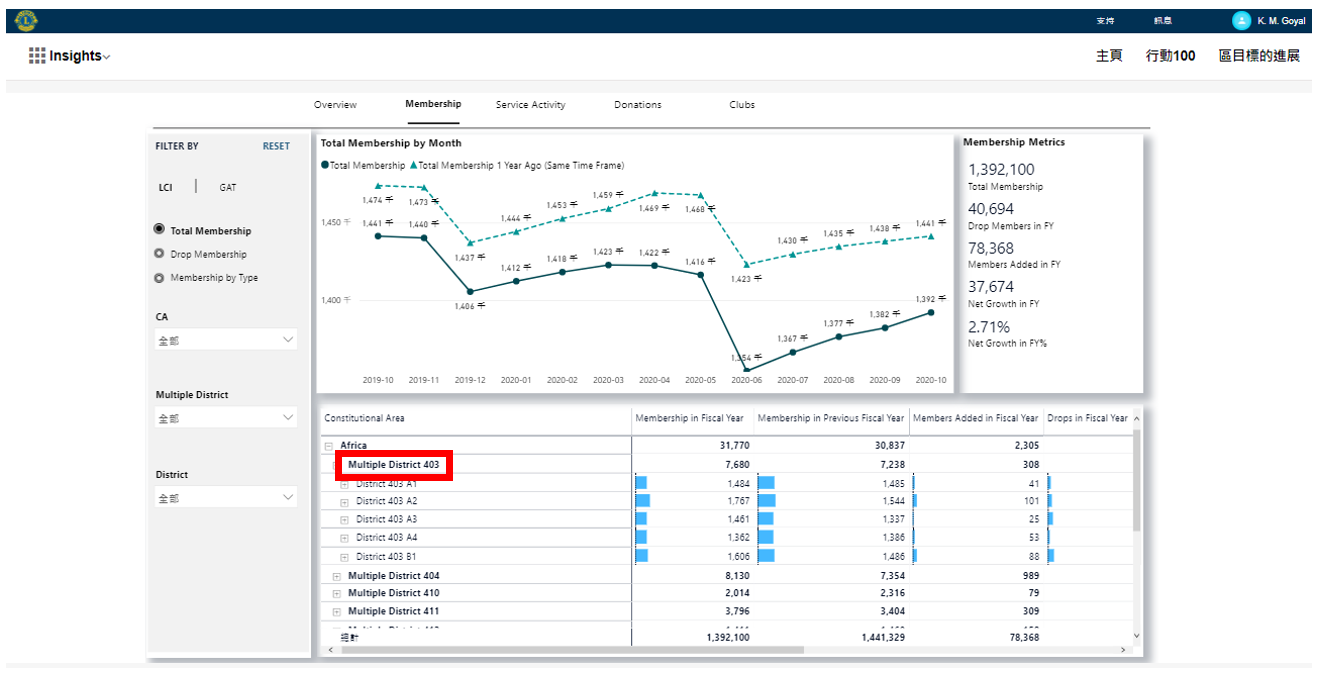1321x678 pixels.
Task: Expand the Multiple District 404 row
Action: click(x=336, y=576)
